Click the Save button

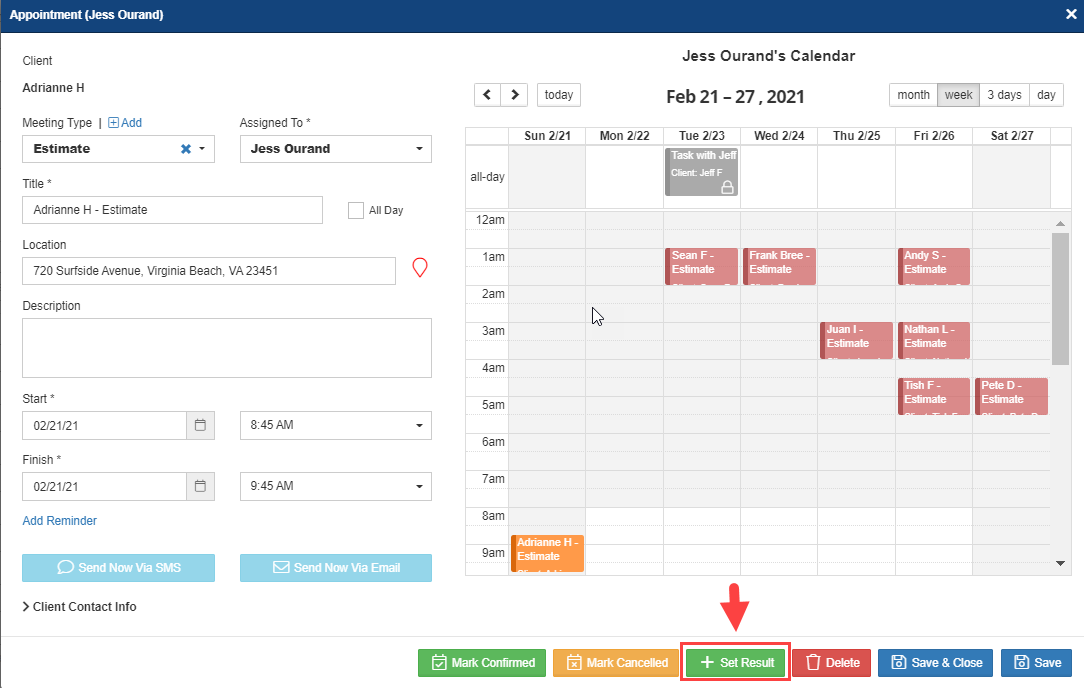click(1036, 662)
